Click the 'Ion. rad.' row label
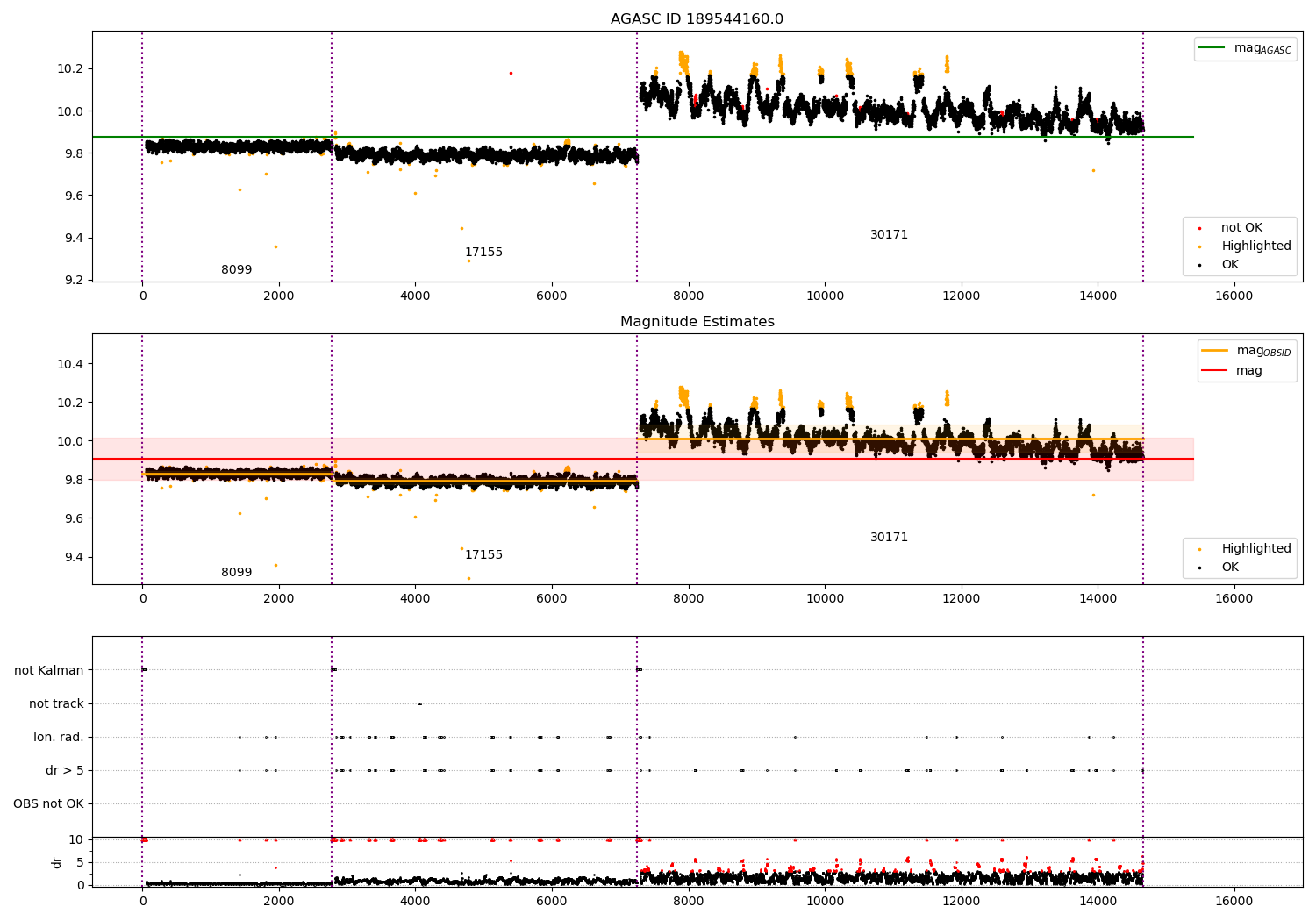Viewport: 1316px width, 921px height. pyautogui.click(x=59, y=738)
